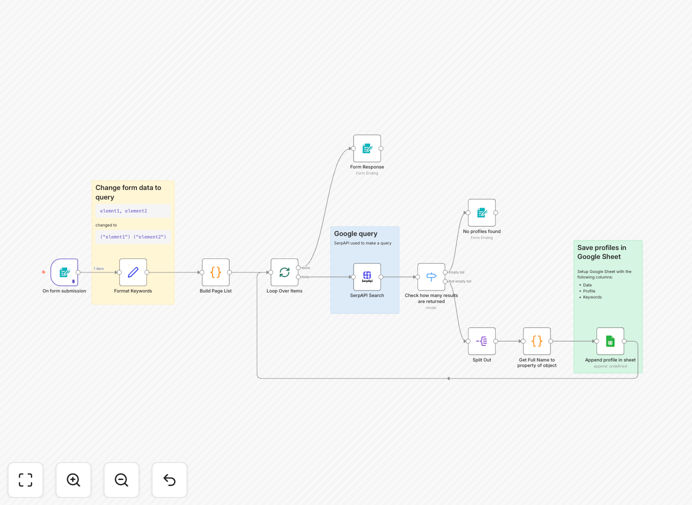Select the Check how many results node

coord(431,277)
